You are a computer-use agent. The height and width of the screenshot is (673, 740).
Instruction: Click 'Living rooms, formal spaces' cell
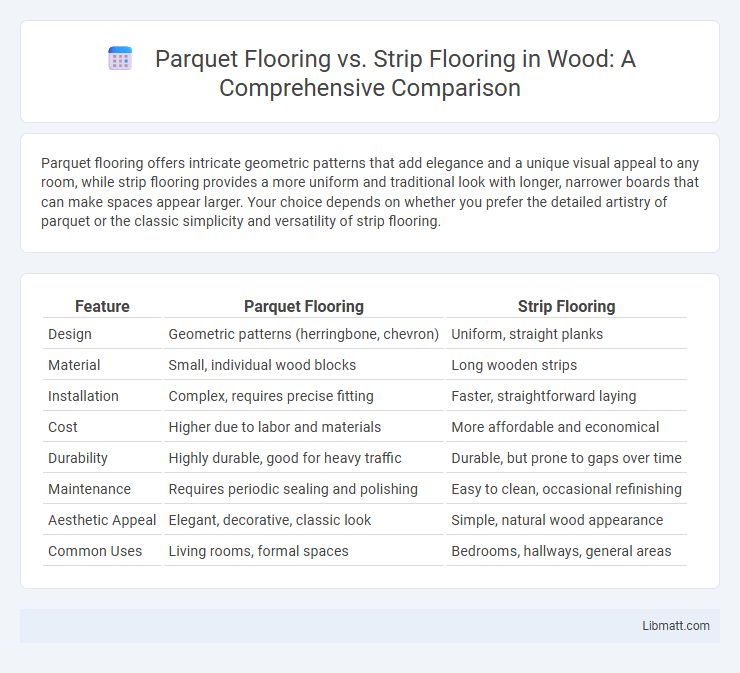point(258,551)
